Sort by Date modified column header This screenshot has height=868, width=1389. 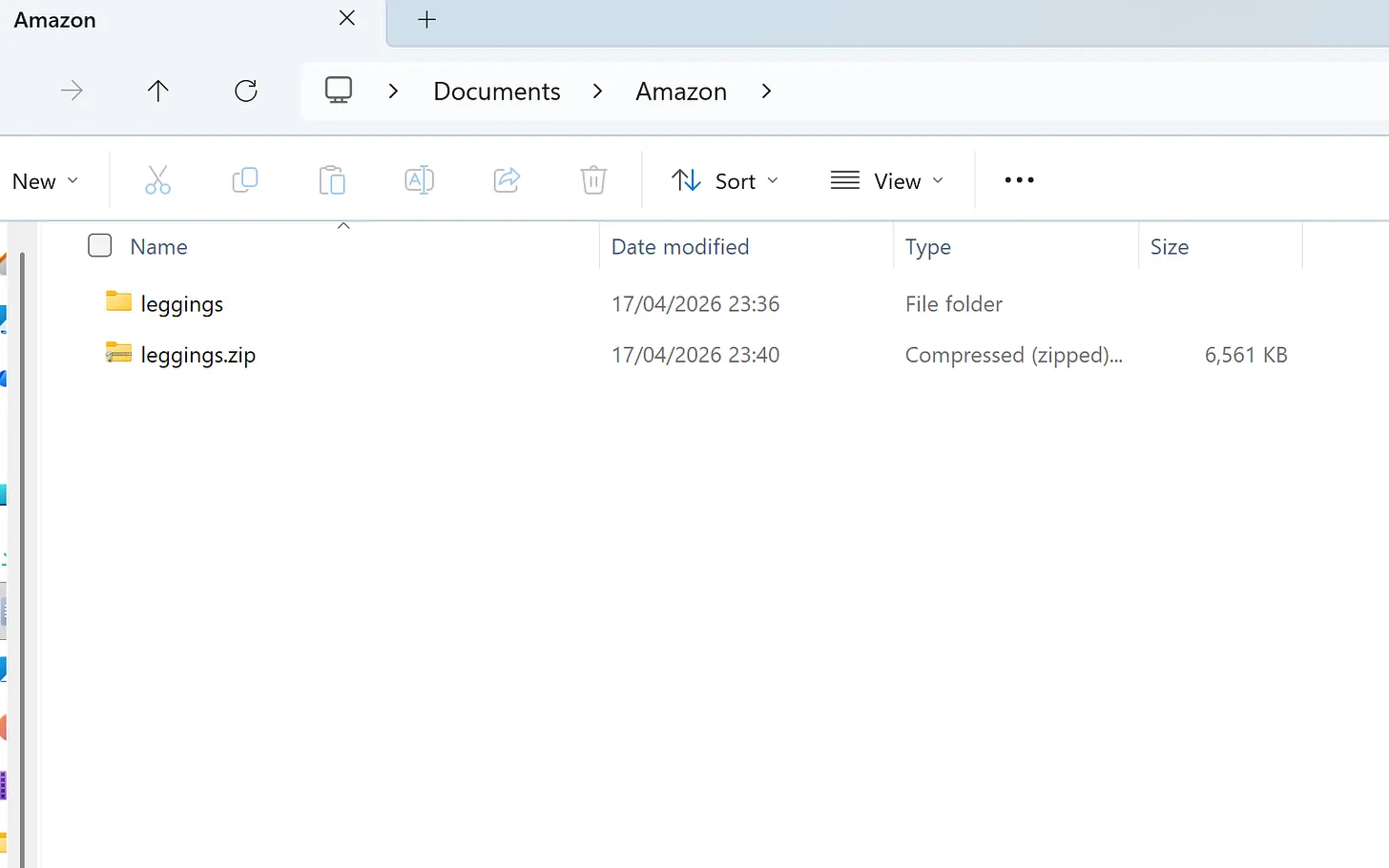tap(680, 247)
